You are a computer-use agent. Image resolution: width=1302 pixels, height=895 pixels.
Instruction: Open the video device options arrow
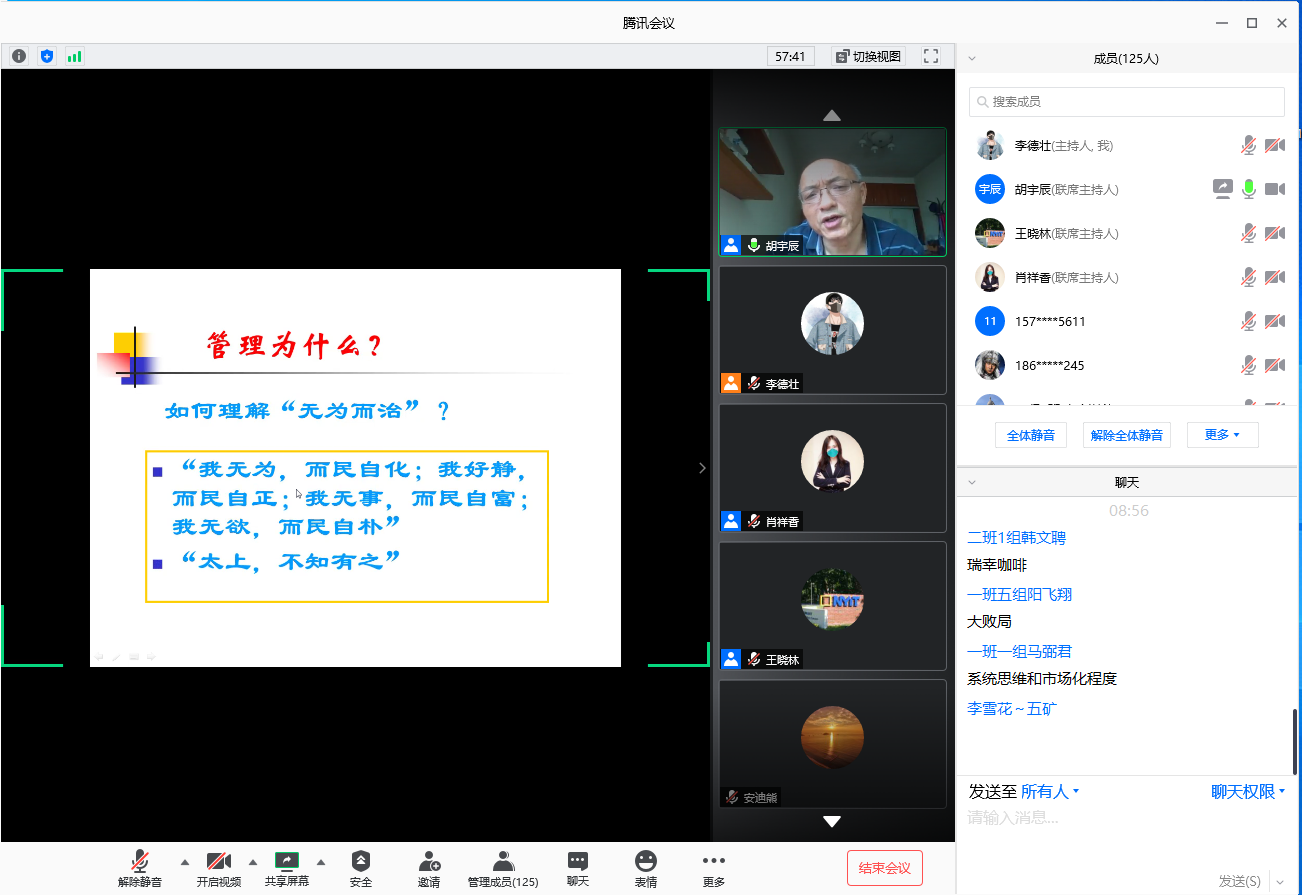coord(252,860)
